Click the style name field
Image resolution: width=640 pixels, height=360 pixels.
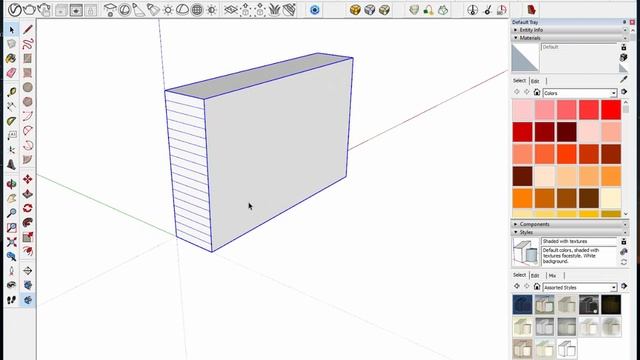coord(579,241)
